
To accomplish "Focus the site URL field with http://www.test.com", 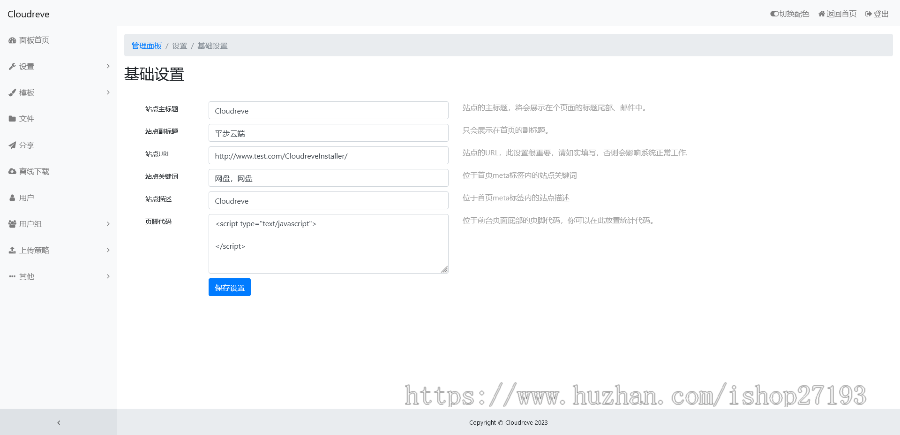I will [x=328, y=156].
